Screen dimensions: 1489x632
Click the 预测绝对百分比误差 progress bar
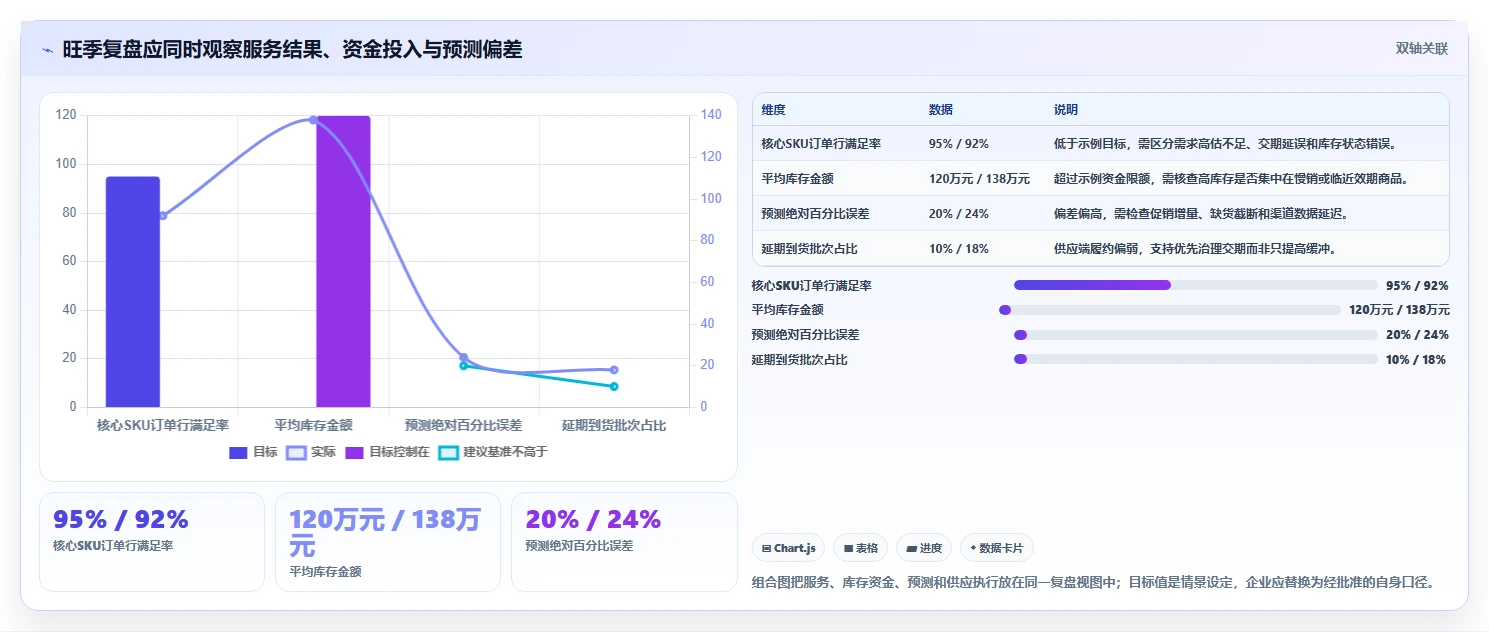pos(1196,335)
